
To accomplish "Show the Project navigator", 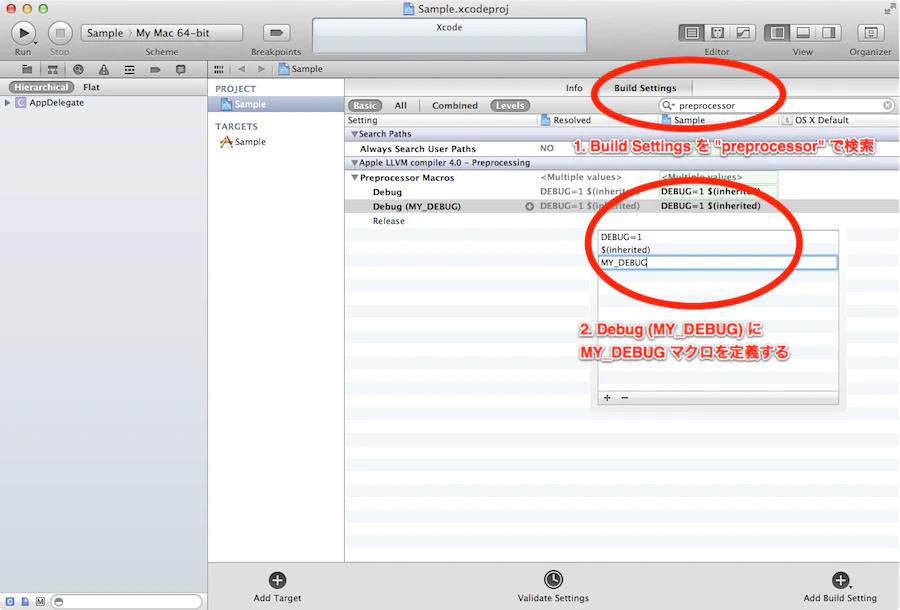I will point(27,69).
